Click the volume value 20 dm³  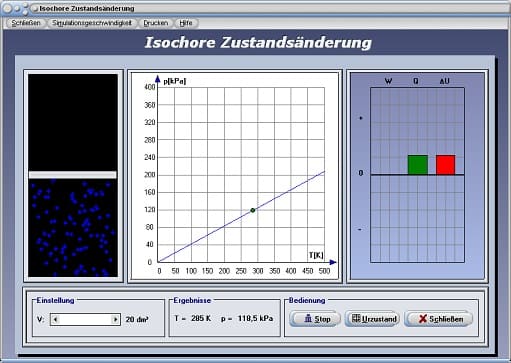[137, 319]
